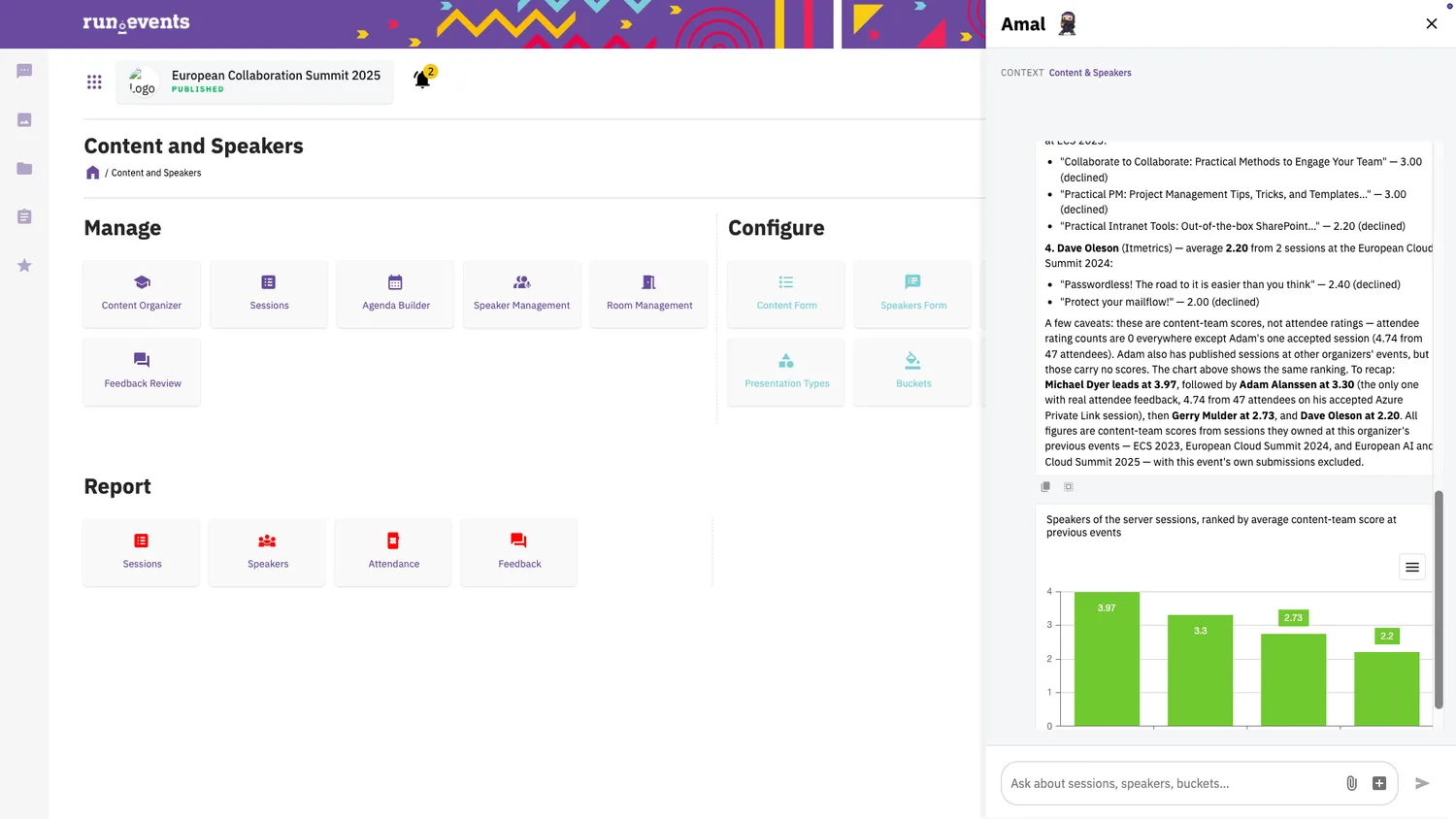Image resolution: width=1456 pixels, height=819 pixels.
Task: Open Report Feedback tile
Action: tap(519, 552)
